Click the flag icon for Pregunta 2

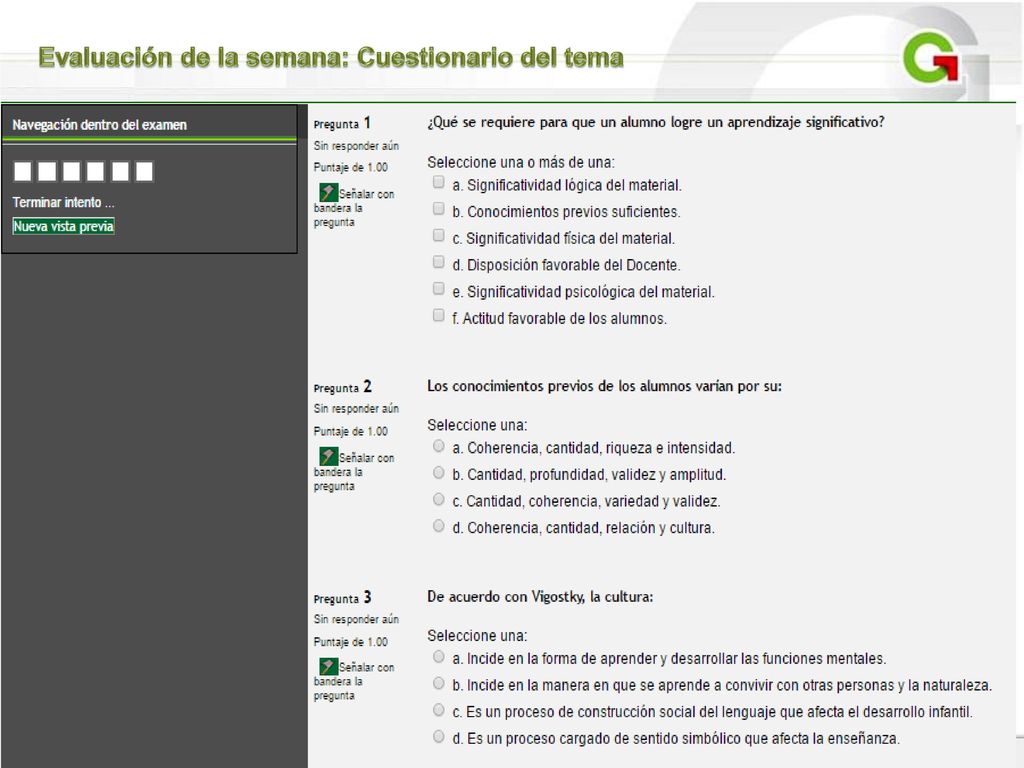(x=328, y=456)
